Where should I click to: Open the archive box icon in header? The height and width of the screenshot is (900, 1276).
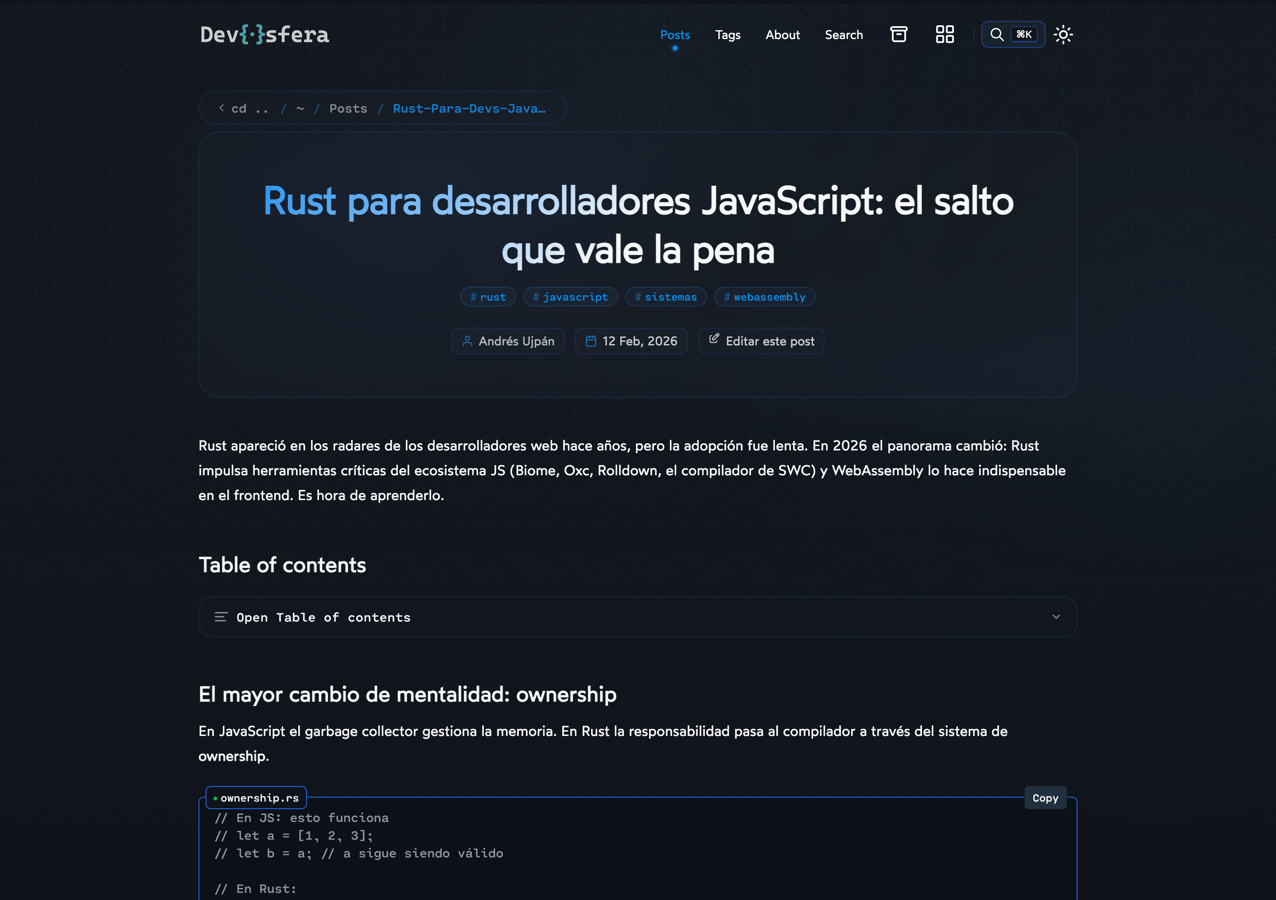pos(899,35)
